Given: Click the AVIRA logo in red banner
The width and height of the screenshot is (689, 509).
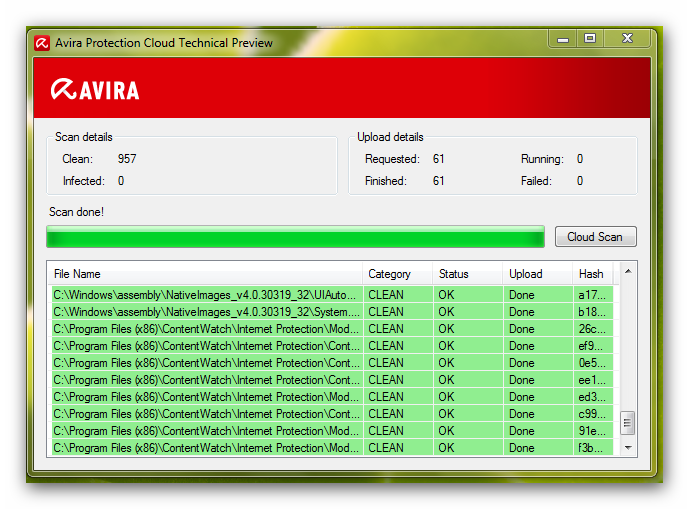Looking at the screenshot, I should (95, 90).
